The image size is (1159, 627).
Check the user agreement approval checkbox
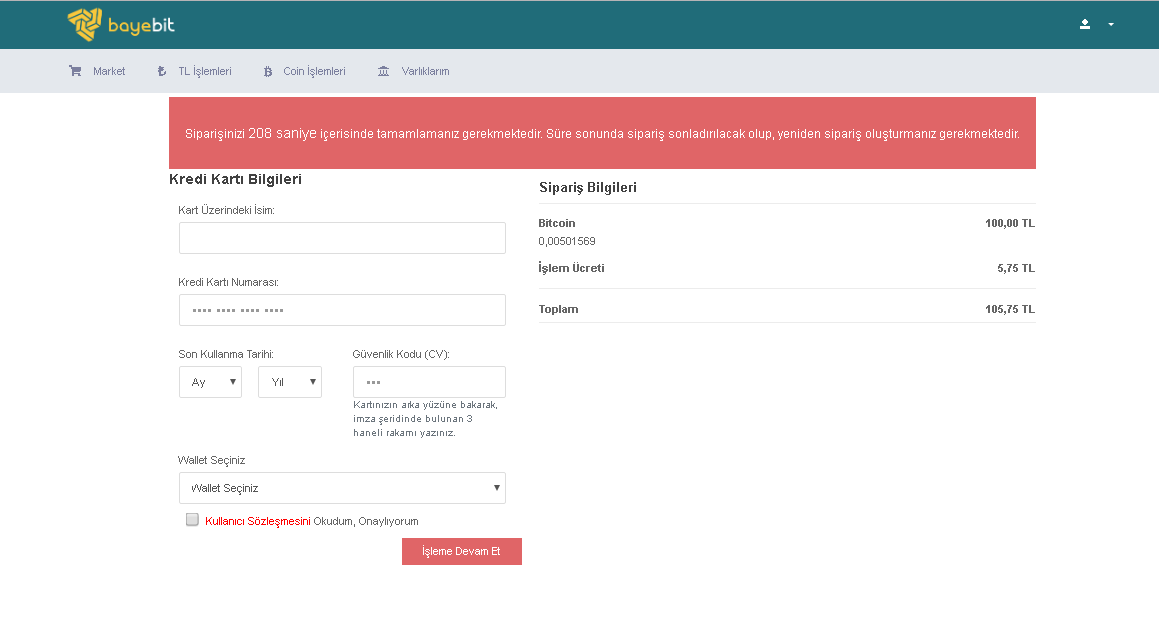click(192, 520)
